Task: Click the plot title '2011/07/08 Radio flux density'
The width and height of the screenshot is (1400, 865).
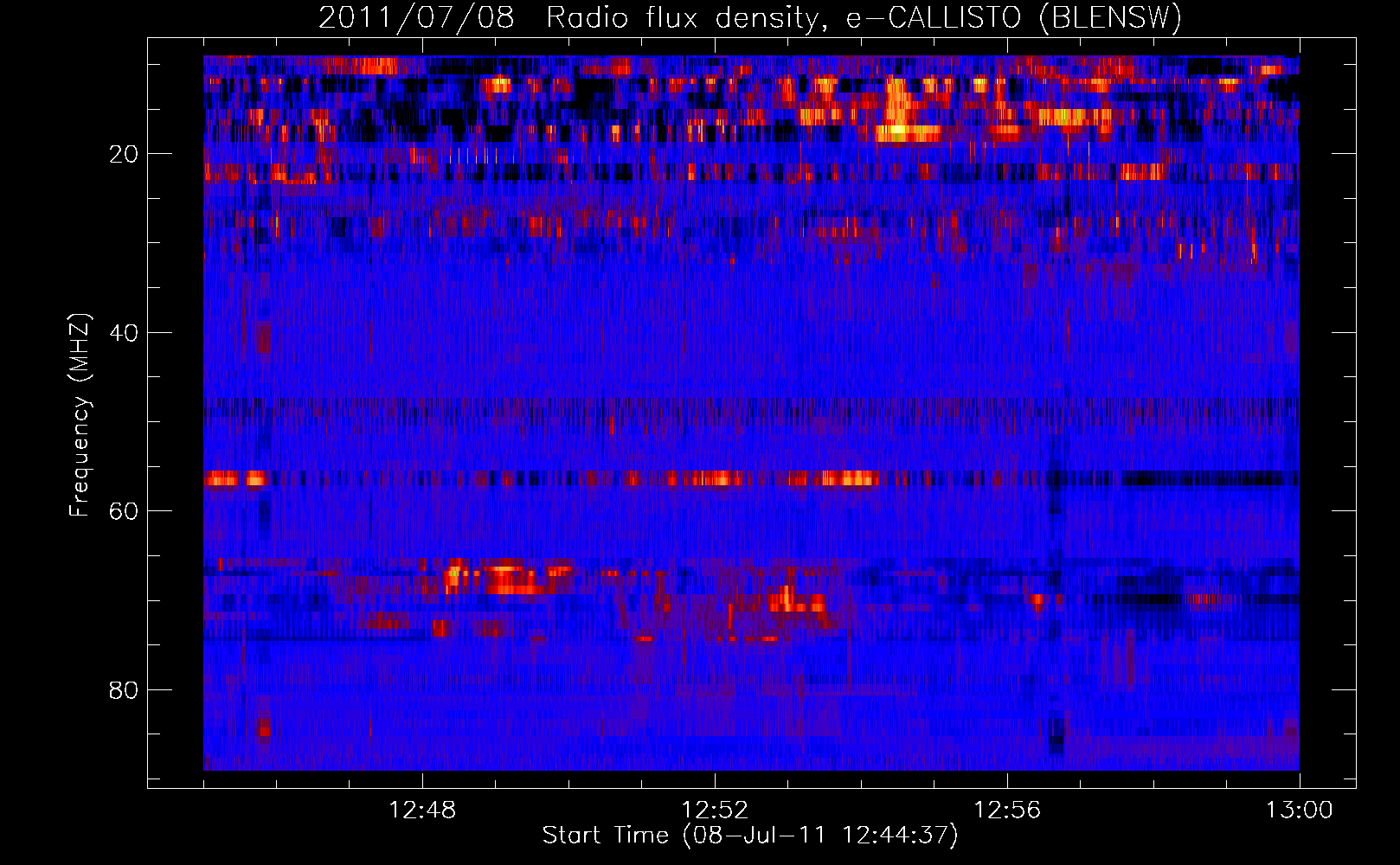Action: tap(750, 17)
